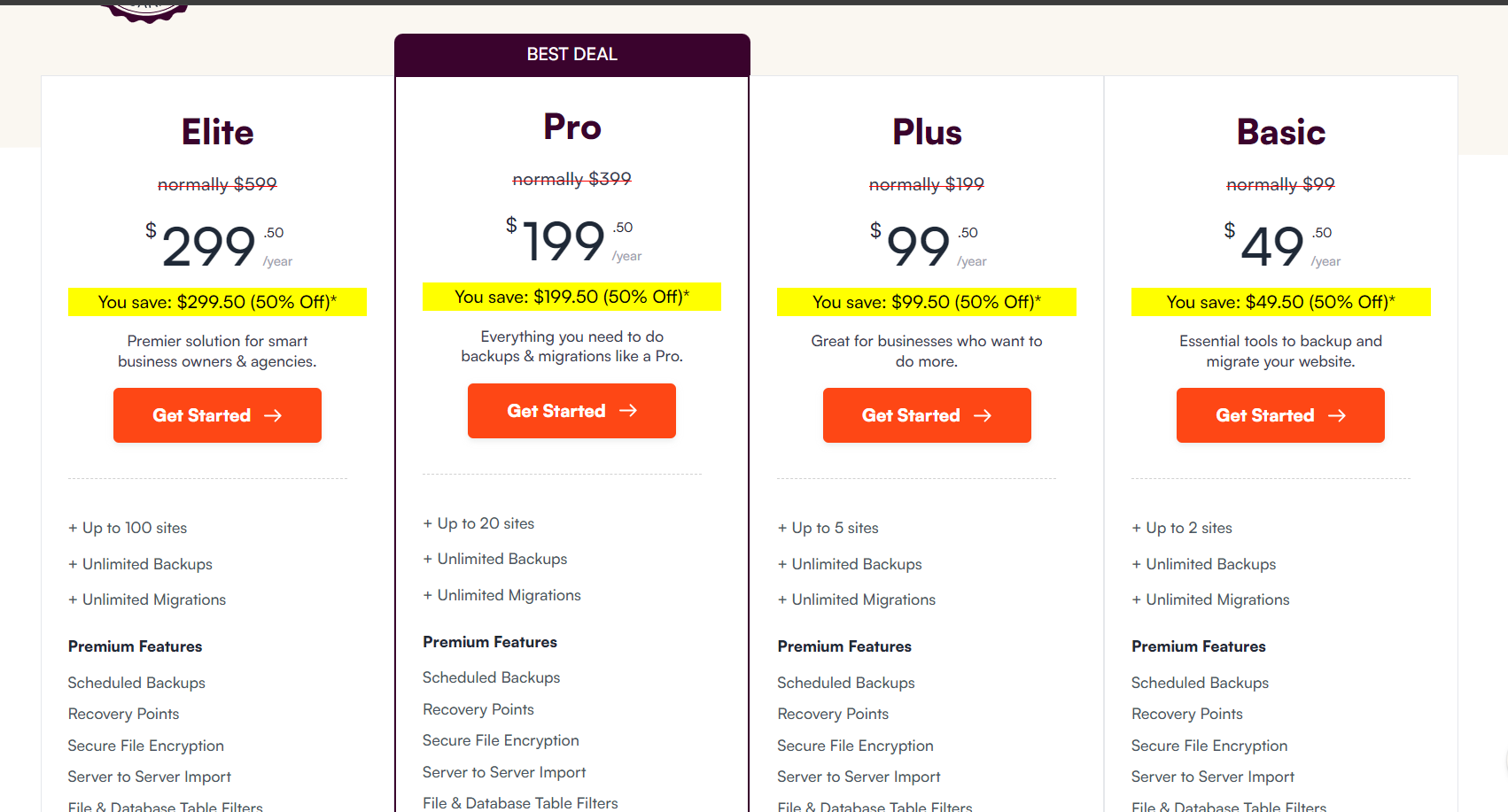1508x812 pixels.
Task: Click the arrow icon in Plus's Get Started button
Action: (x=983, y=415)
